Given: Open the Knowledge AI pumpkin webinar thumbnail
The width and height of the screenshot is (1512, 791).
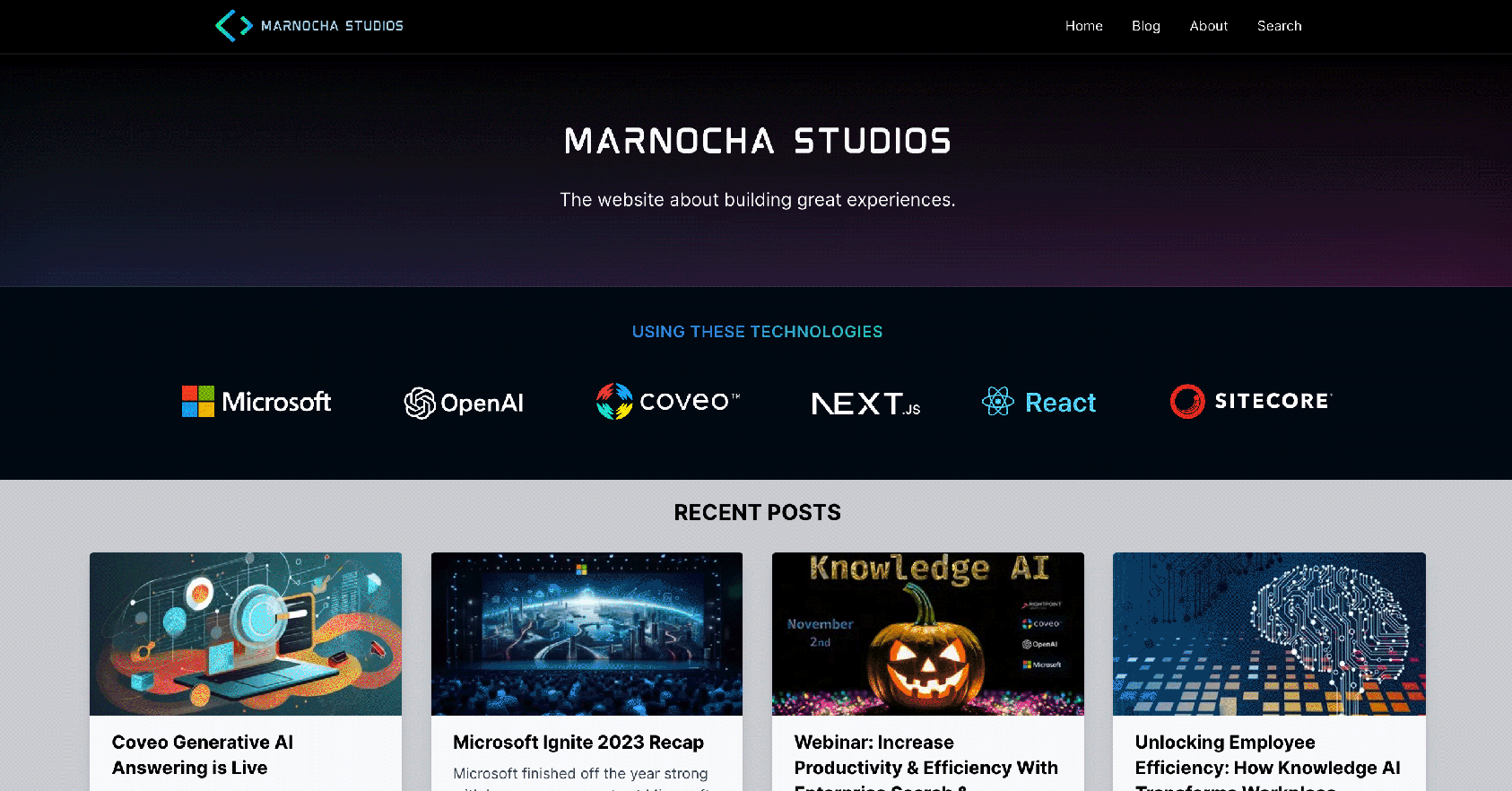Looking at the screenshot, I should click(x=927, y=634).
